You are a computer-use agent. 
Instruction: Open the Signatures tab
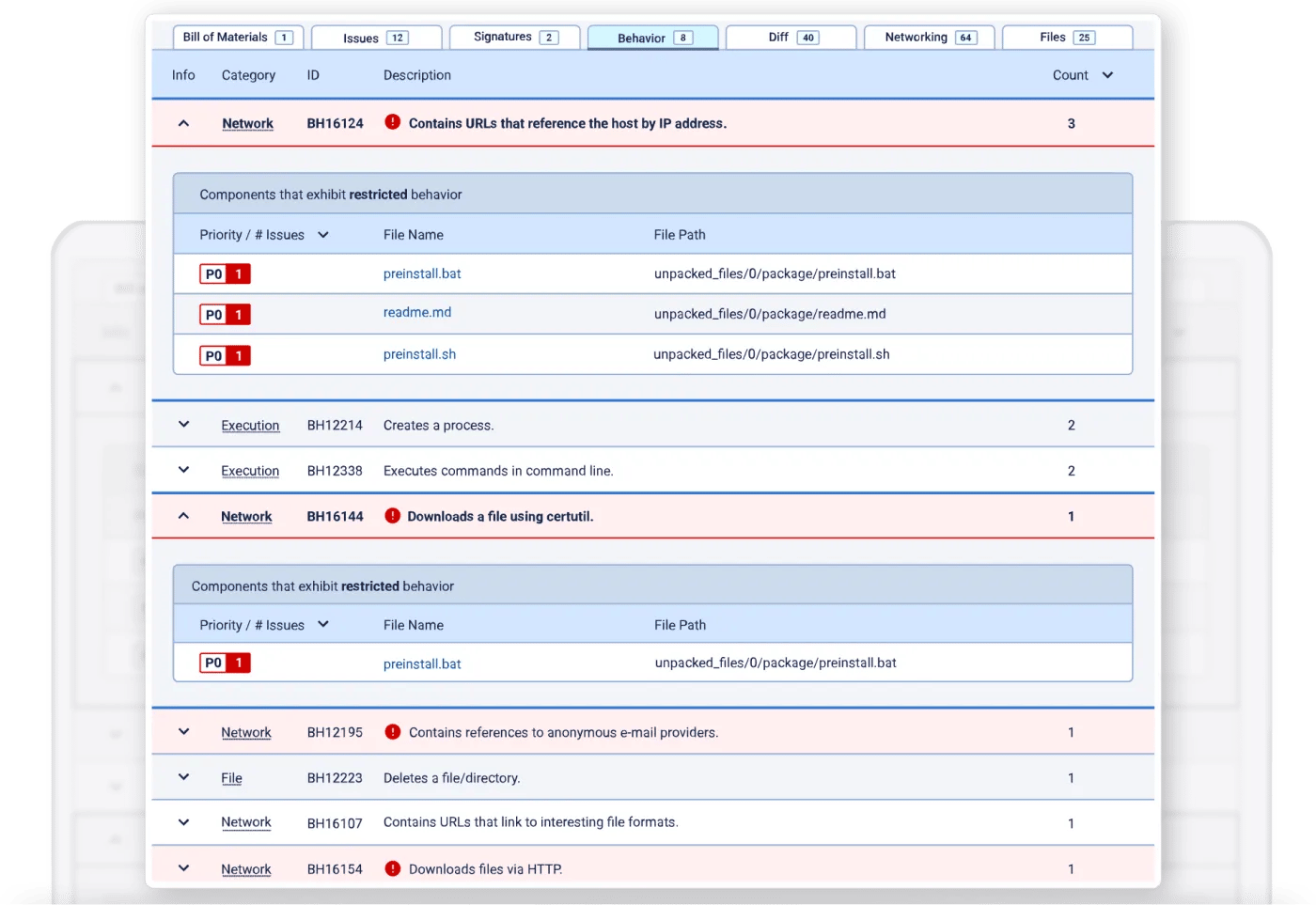pyautogui.click(x=514, y=38)
